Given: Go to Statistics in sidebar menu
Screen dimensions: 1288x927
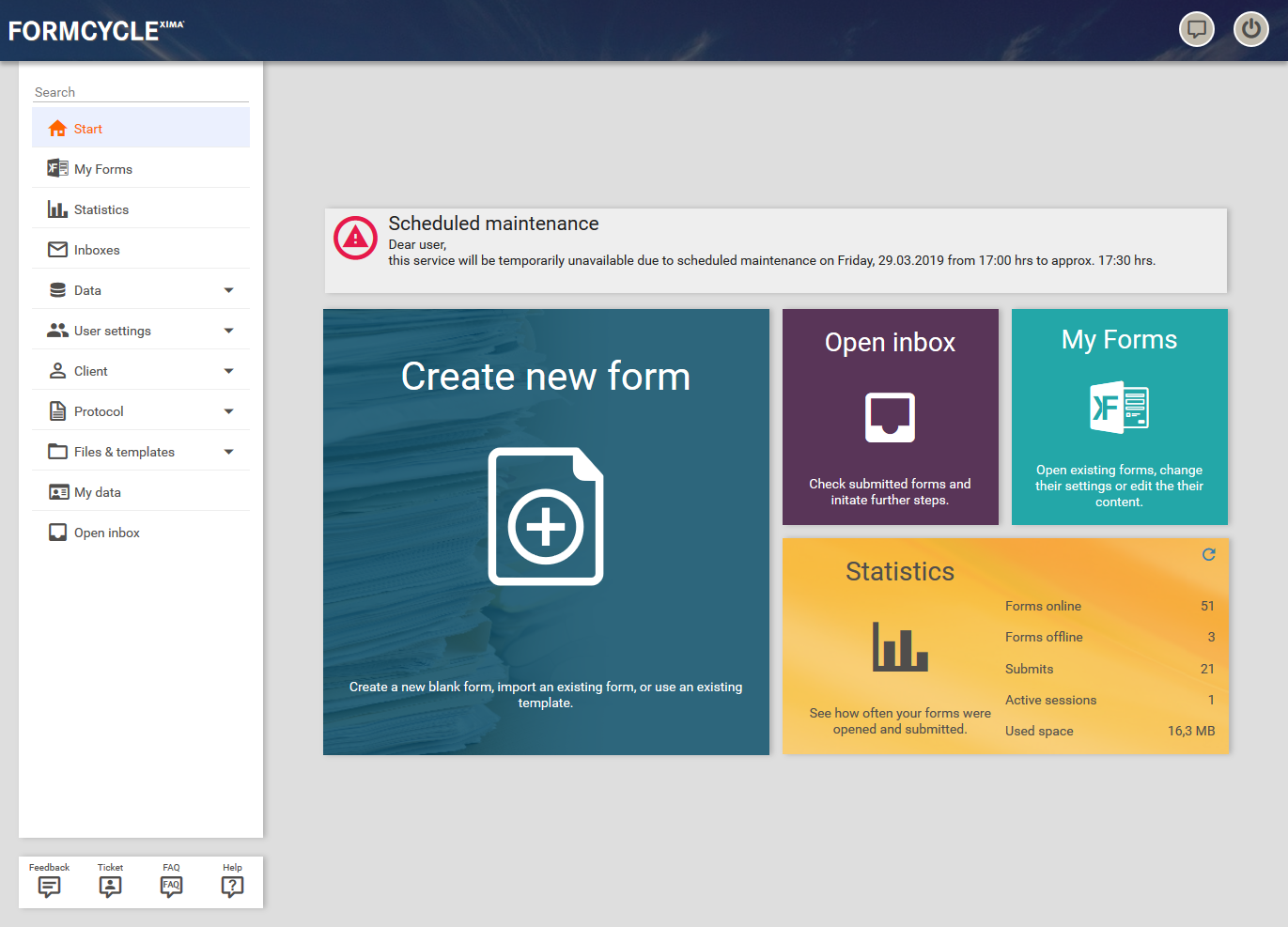Looking at the screenshot, I should click(101, 209).
